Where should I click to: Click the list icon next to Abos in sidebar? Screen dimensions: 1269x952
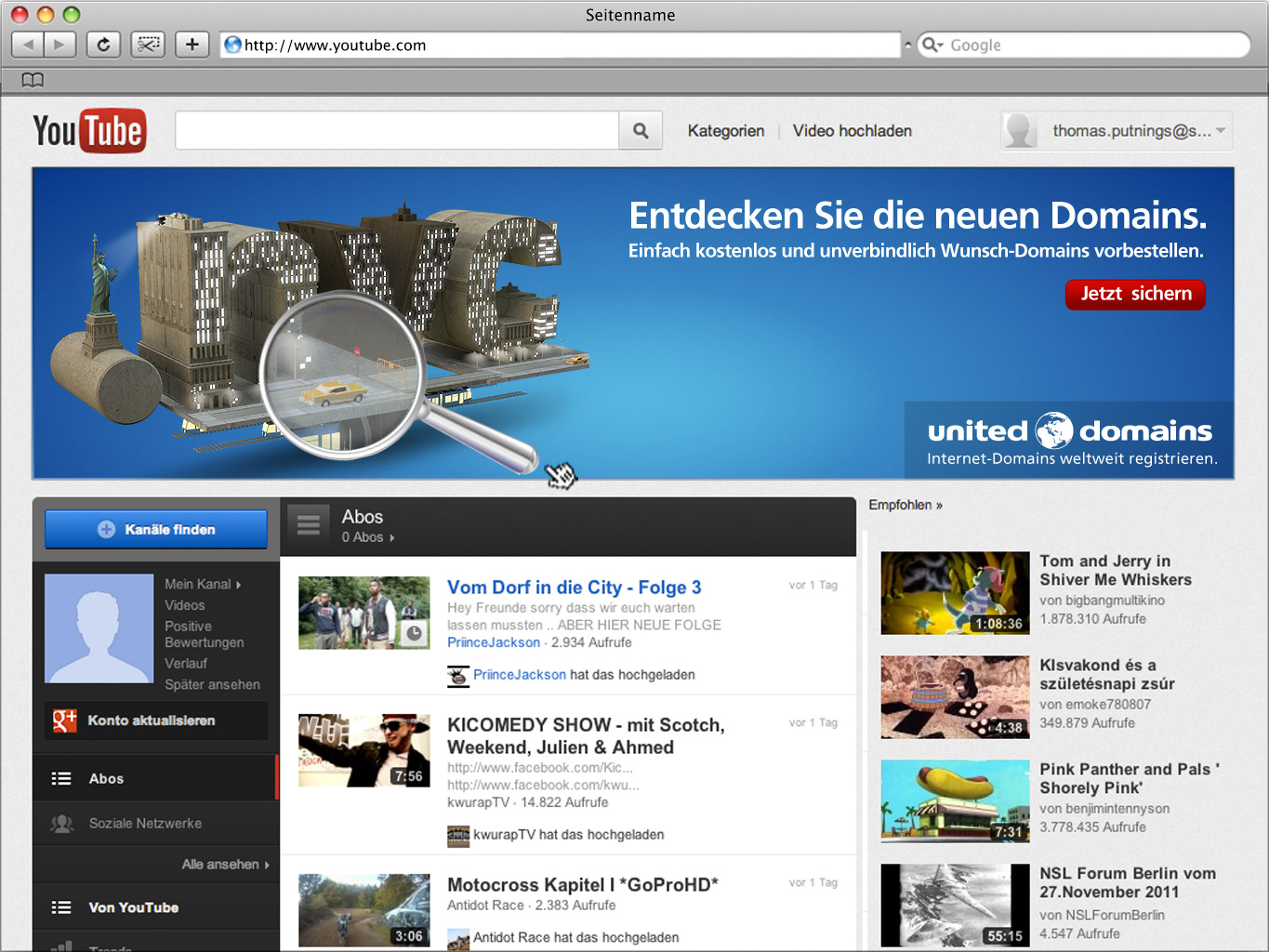tap(61, 779)
